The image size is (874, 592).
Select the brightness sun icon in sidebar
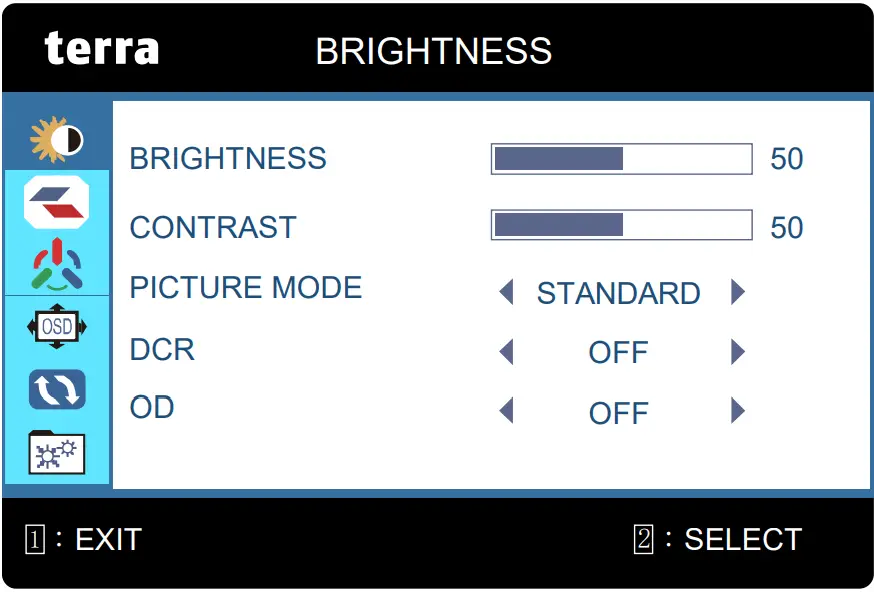pos(56,139)
